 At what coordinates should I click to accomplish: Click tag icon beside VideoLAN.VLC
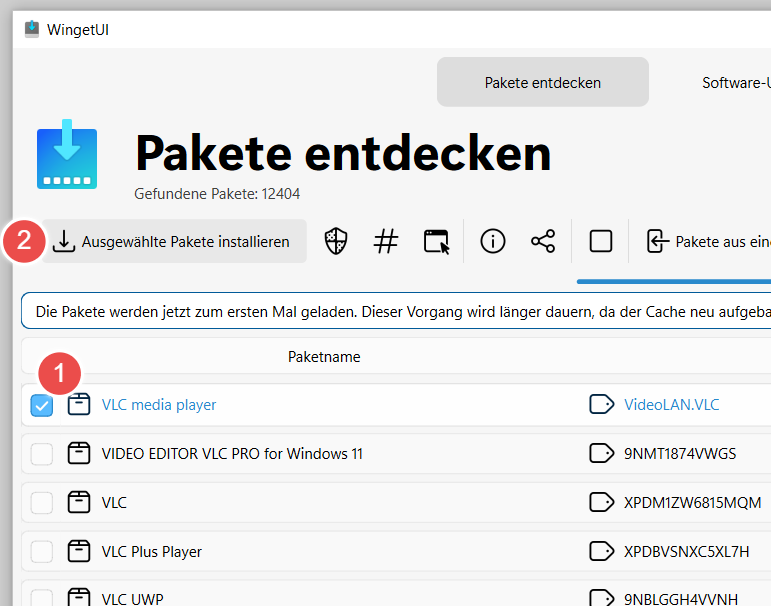point(601,404)
